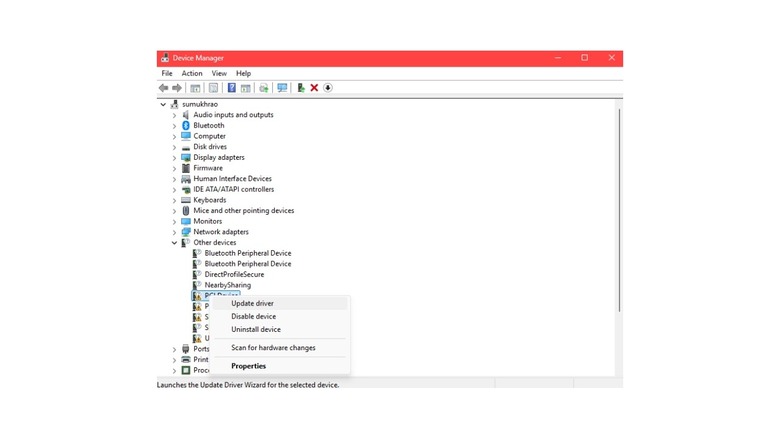The height and width of the screenshot is (438, 780).
Task: Choose Update driver from the context menu
Action: (x=252, y=303)
